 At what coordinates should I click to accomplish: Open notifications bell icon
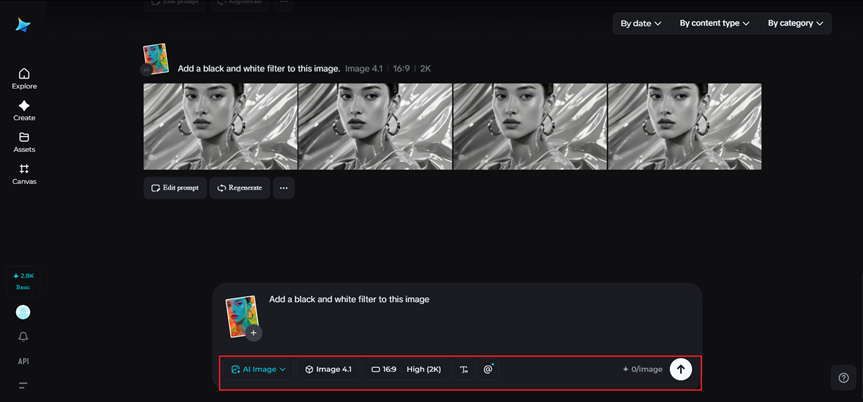click(23, 337)
